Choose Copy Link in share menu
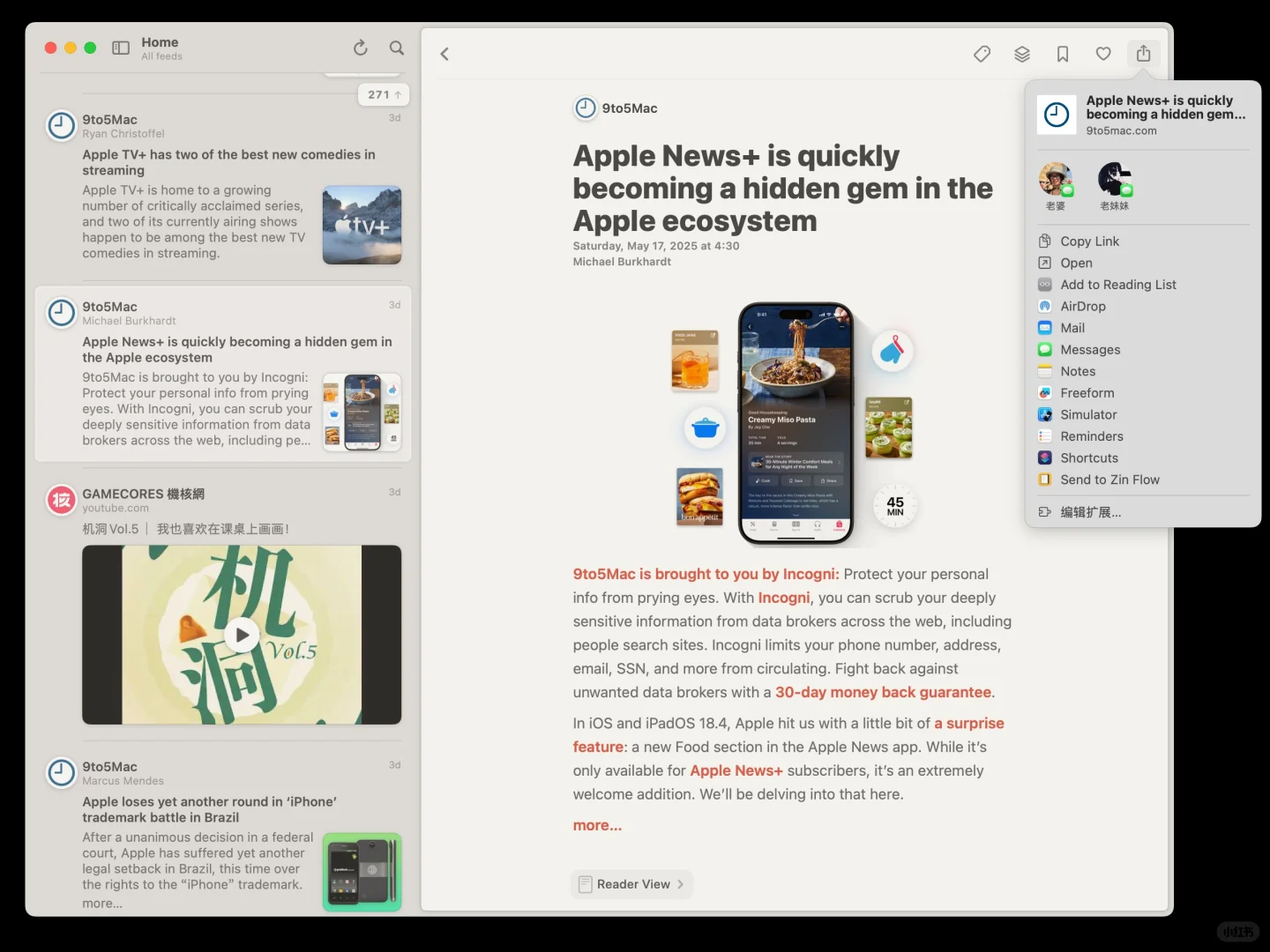 tap(1143, 242)
